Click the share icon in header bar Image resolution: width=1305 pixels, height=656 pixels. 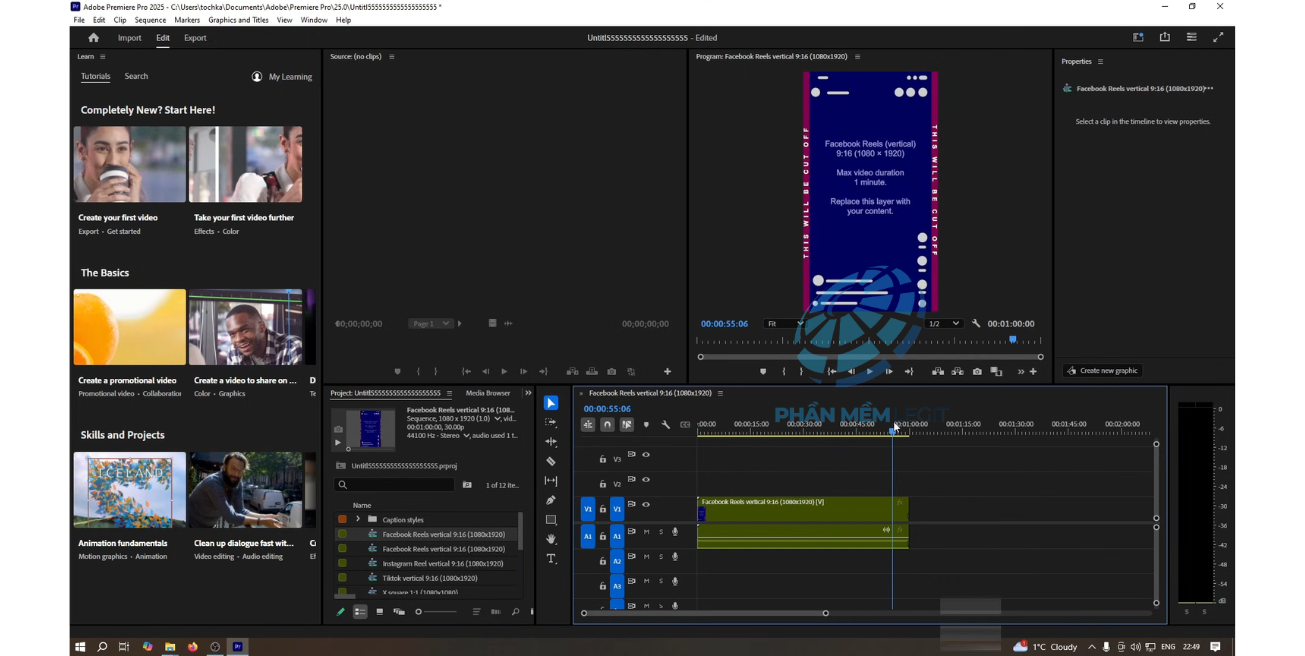pyautogui.click(x=1164, y=38)
